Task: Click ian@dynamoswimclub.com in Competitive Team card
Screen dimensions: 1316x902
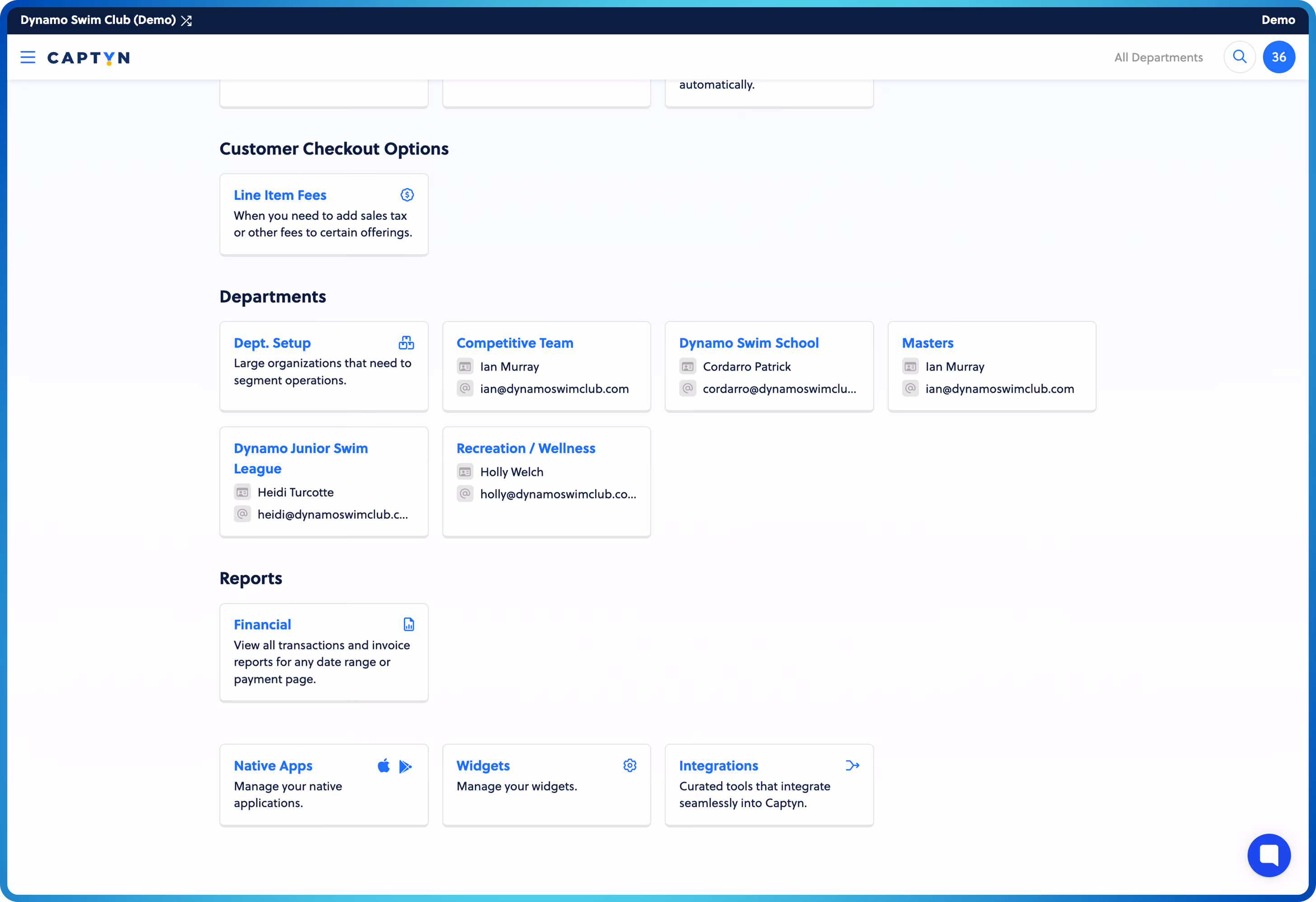Action: [555, 389]
